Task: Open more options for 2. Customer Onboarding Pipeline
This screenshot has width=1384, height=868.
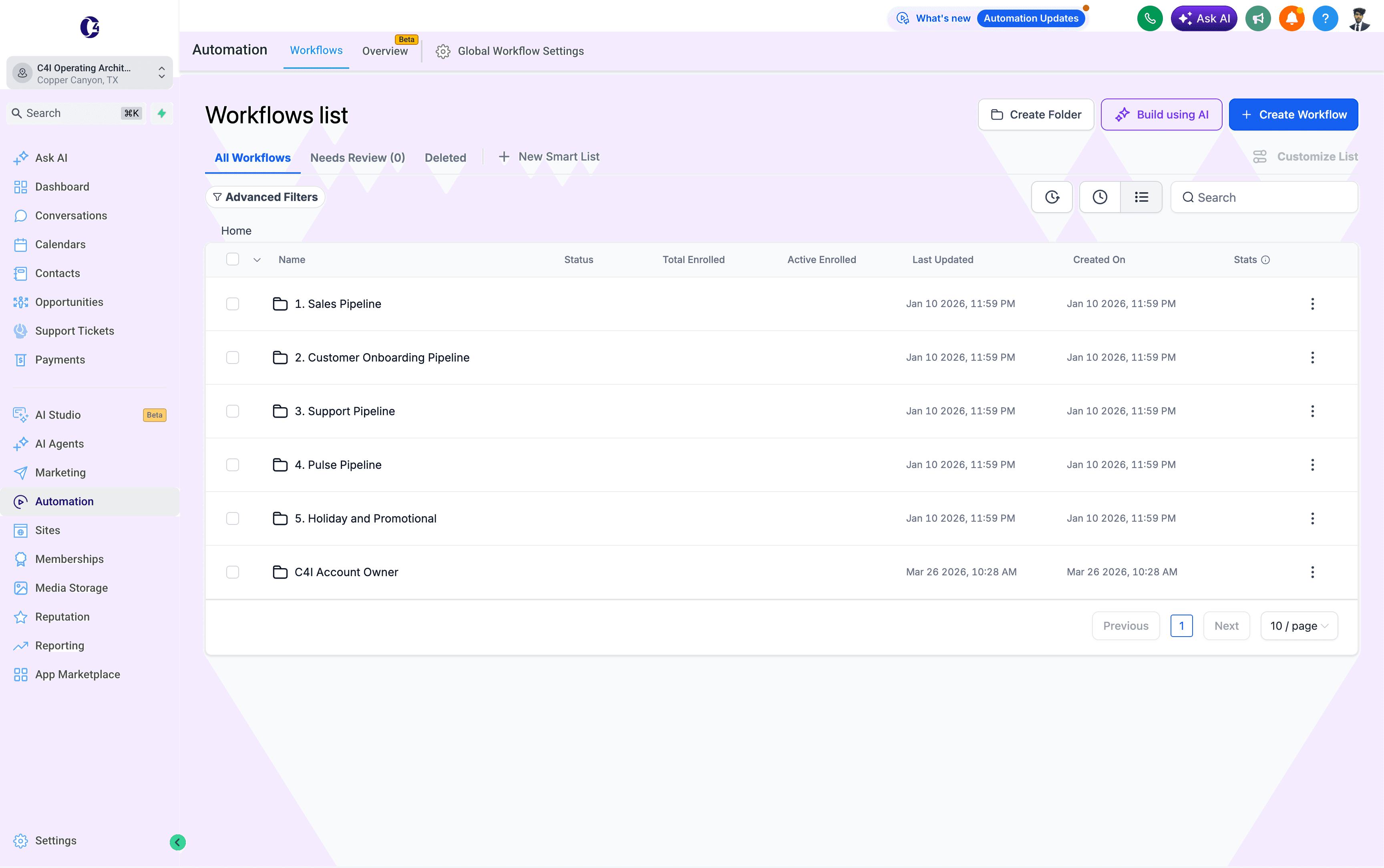Action: 1312,357
